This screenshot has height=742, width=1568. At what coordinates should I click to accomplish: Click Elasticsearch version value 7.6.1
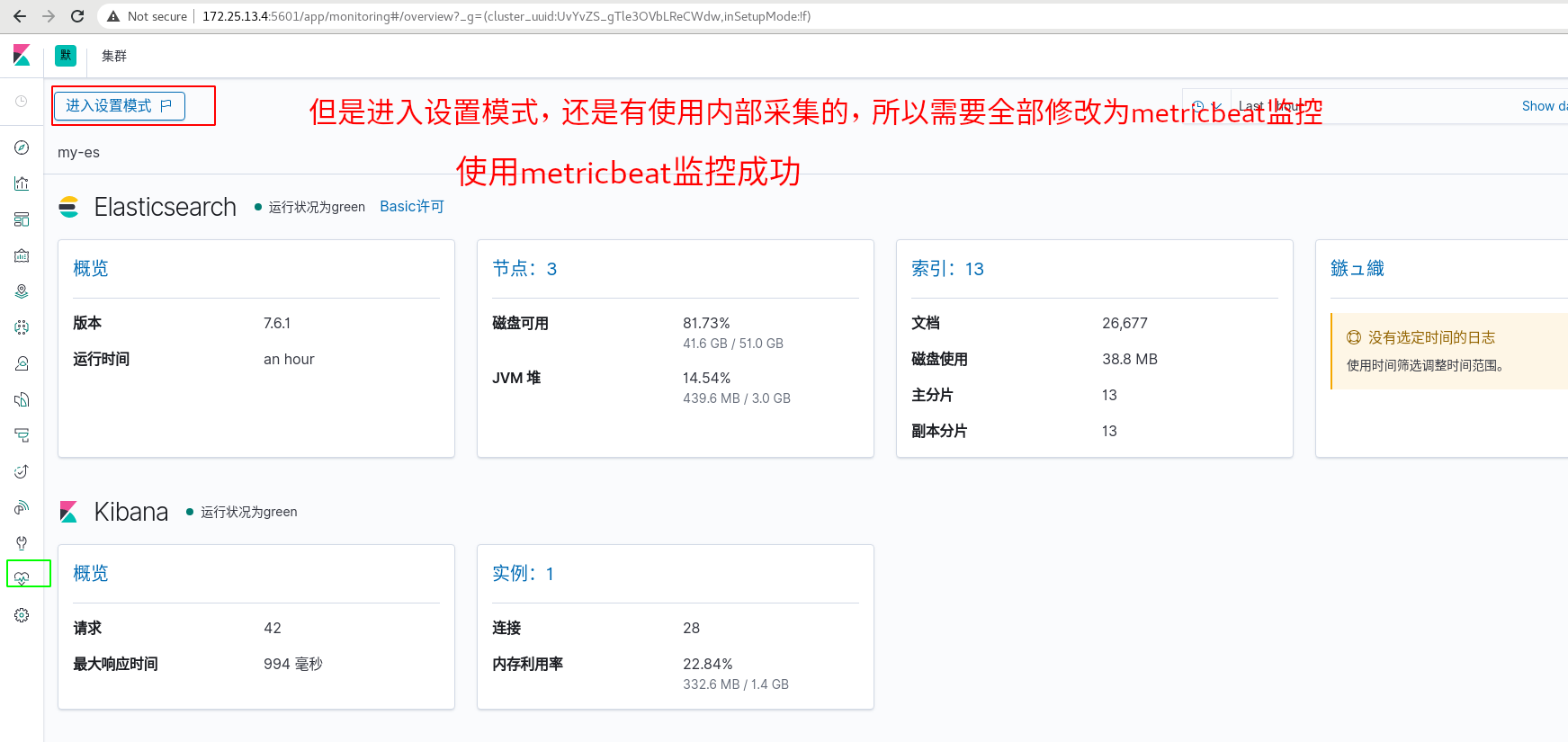pos(277,323)
